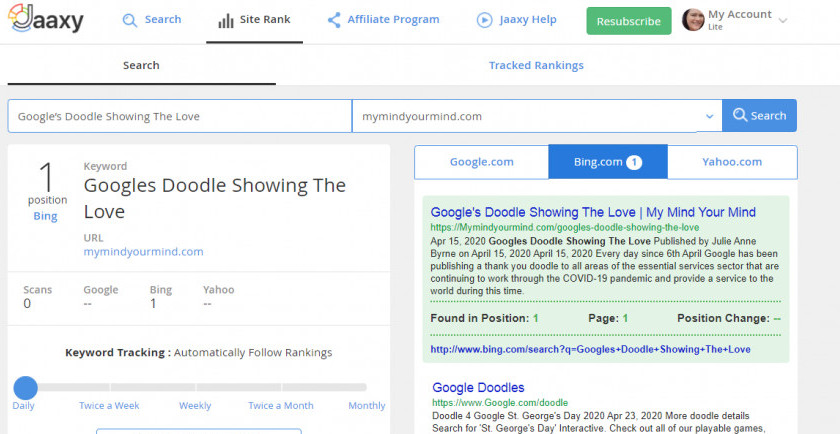Viewport: 840px width, 434px height.
Task: Open the www.Google.com/doodle URL
Action: pos(500,402)
